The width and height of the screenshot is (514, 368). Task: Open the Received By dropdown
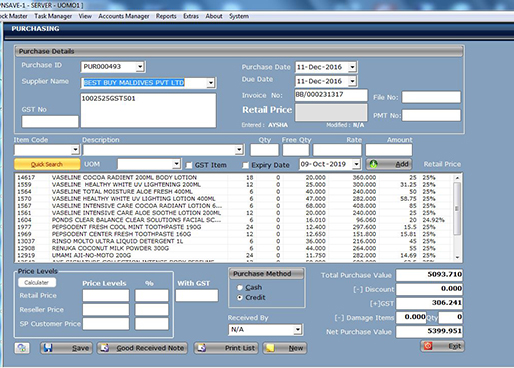pos(297,330)
